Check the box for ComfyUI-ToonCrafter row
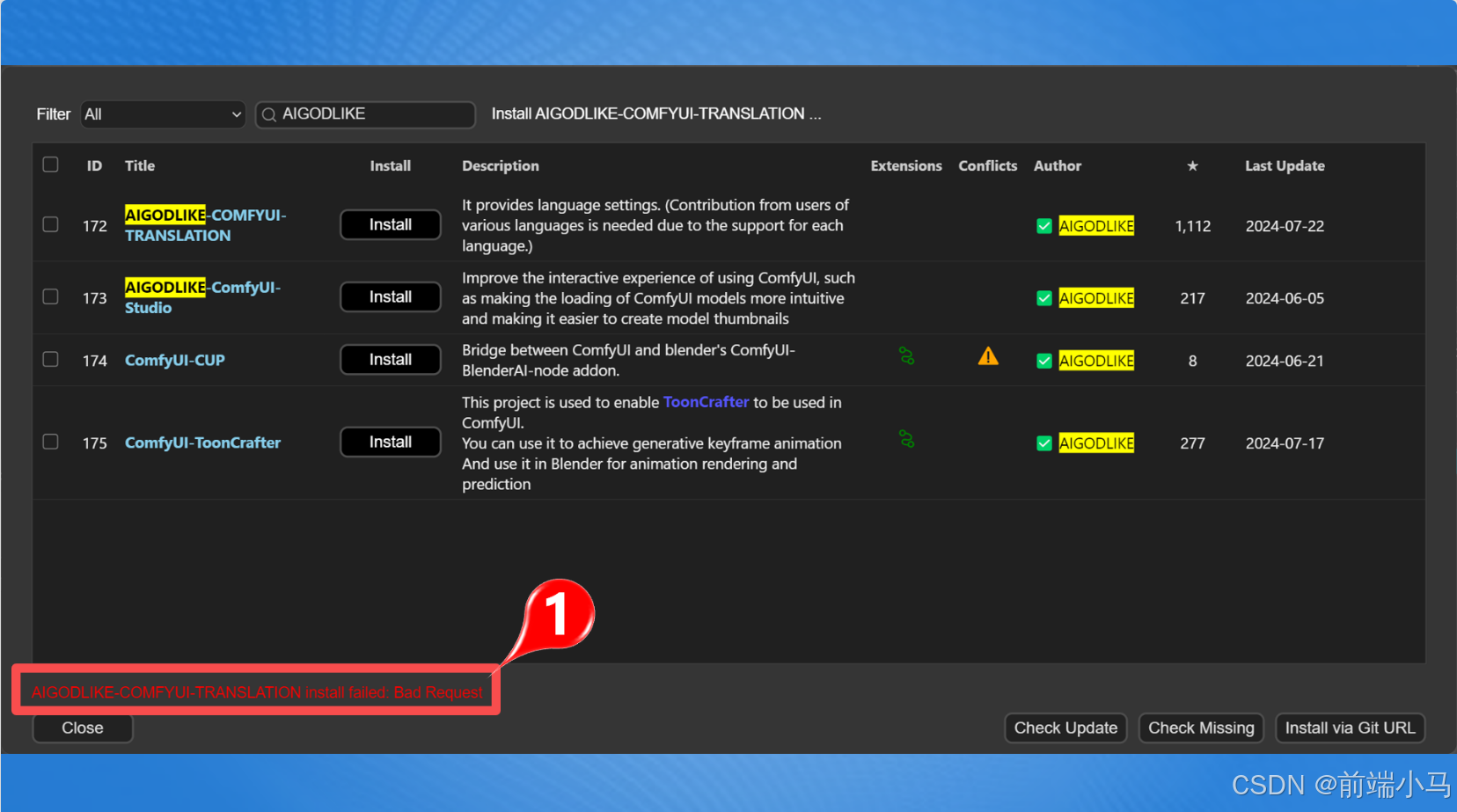The height and width of the screenshot is (812, 1457). 51,442
